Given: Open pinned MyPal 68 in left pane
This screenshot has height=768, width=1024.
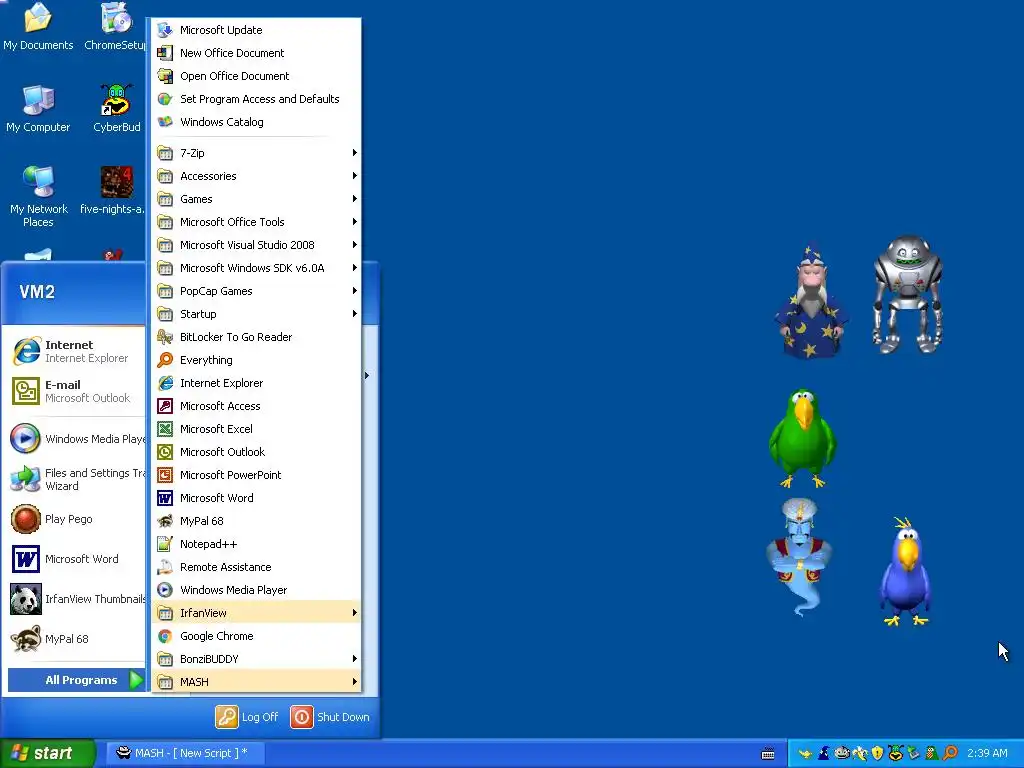Looking at the screenshot, I should (x=76, y=639).
